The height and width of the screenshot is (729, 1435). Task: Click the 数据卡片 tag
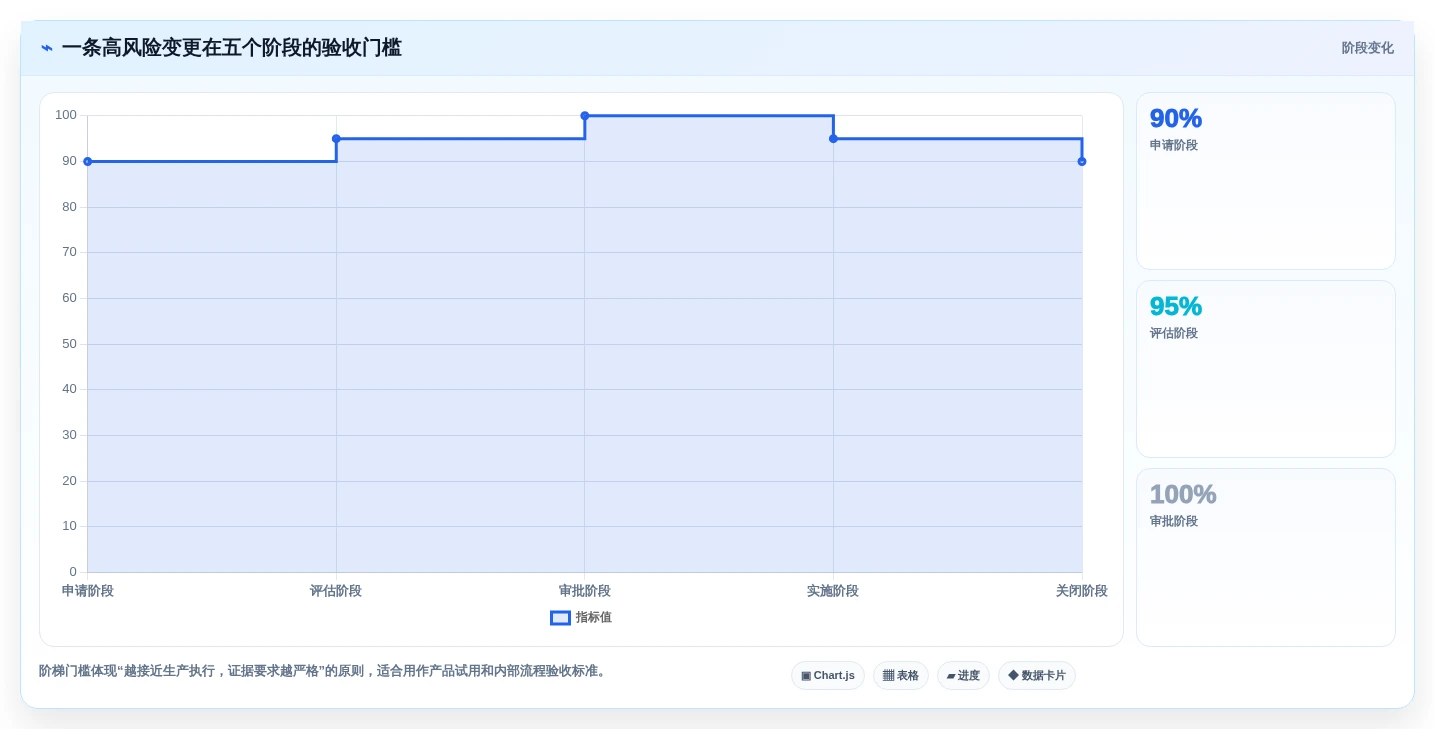click(1037, 676)
